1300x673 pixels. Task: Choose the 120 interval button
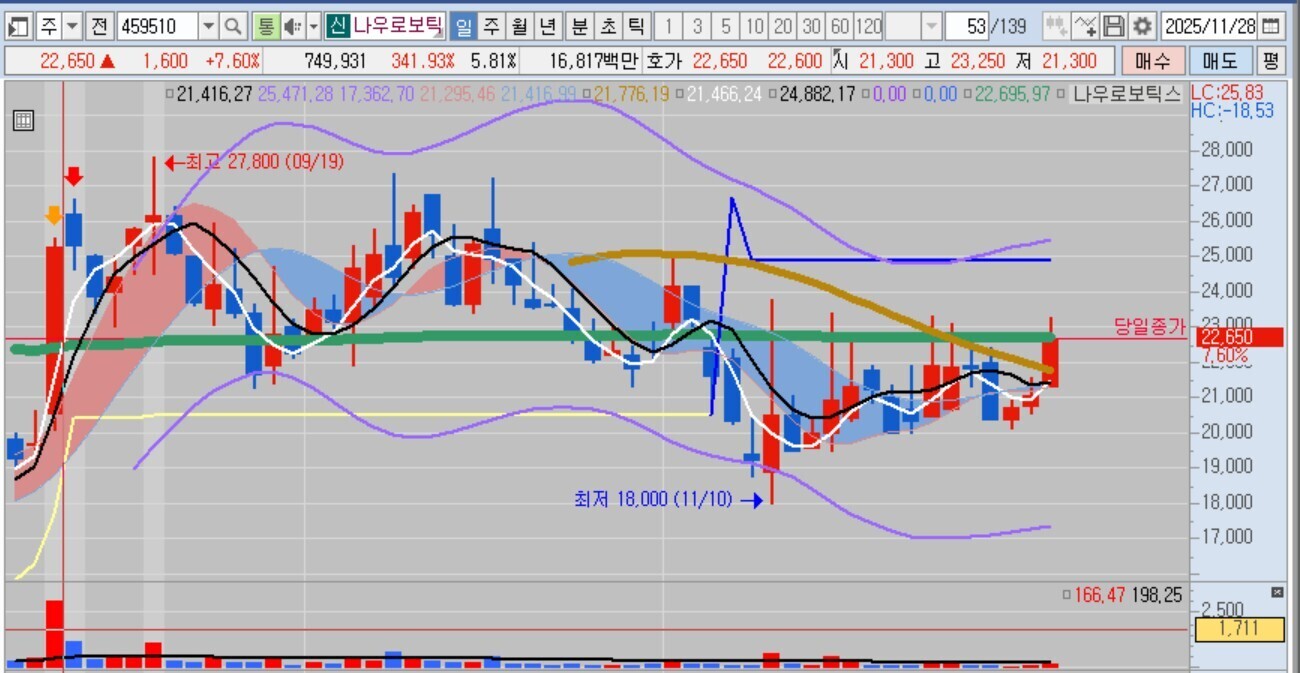tap(870, 26)
